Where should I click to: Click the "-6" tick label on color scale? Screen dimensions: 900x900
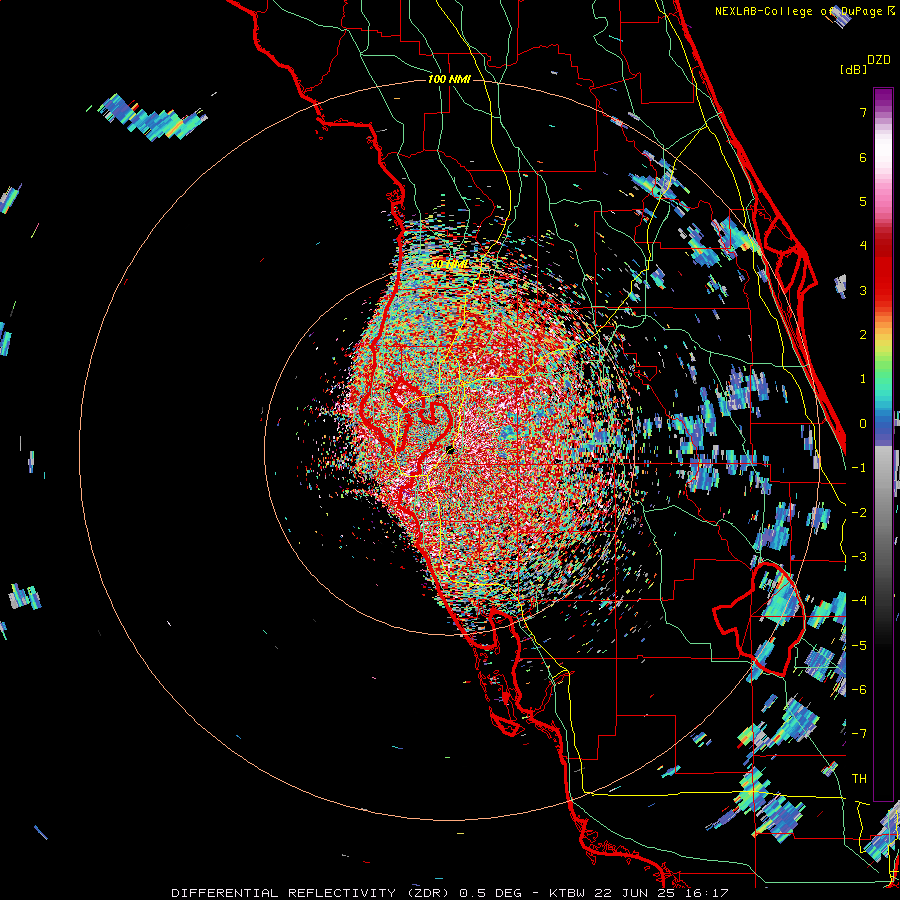coord(859,690)
